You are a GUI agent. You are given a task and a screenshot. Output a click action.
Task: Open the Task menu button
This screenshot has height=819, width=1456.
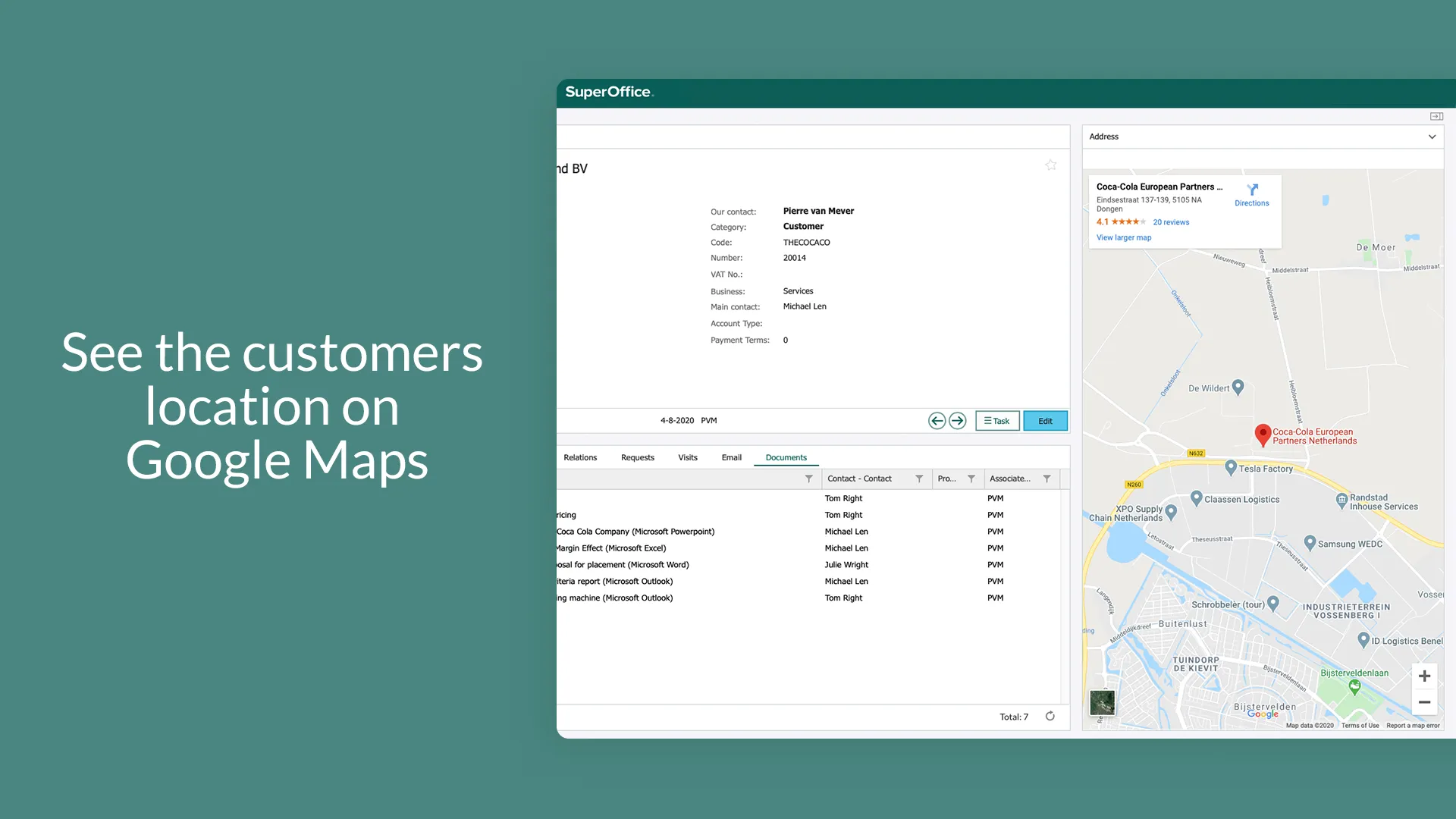click(x=996, y=421)
